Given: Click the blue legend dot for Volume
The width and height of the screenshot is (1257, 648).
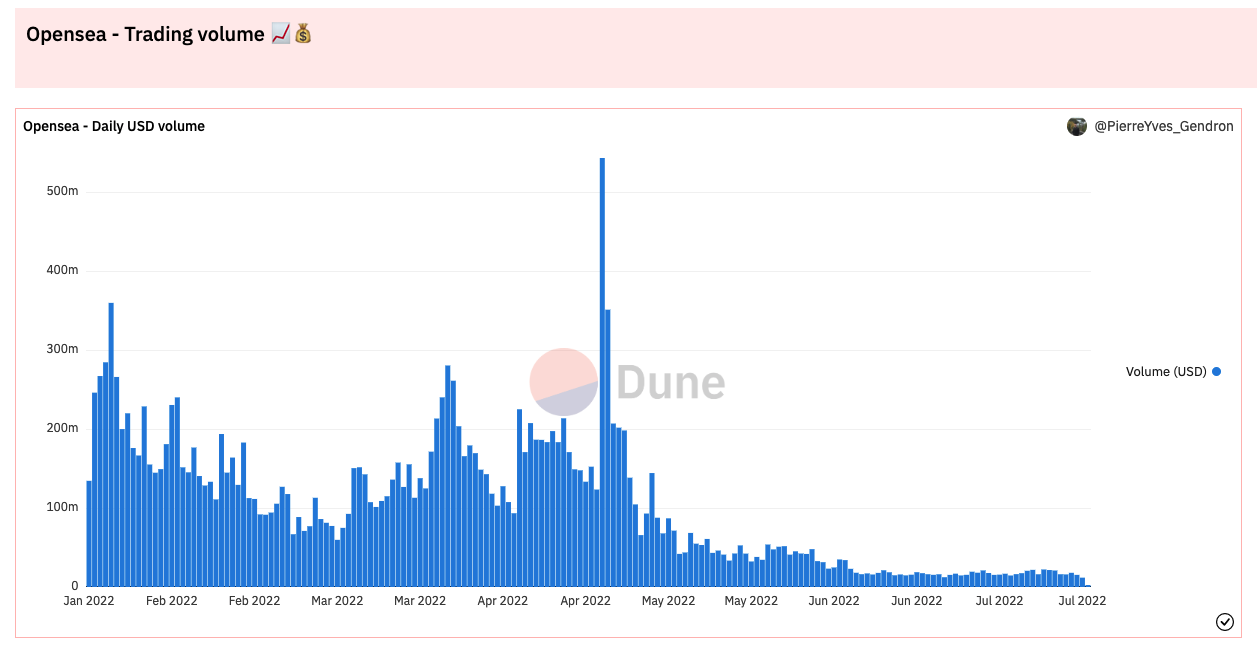Looking at the screenshot, I should (x=1217, y=372).
